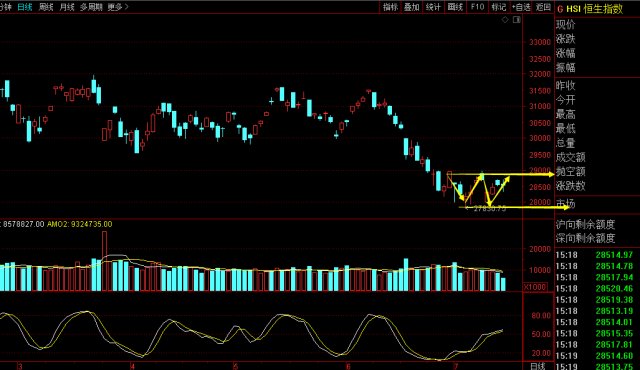Viewport: 640px width, 370px height.
Task: Select the latest 15:19 tick row
Action: (x=597, y=366)
